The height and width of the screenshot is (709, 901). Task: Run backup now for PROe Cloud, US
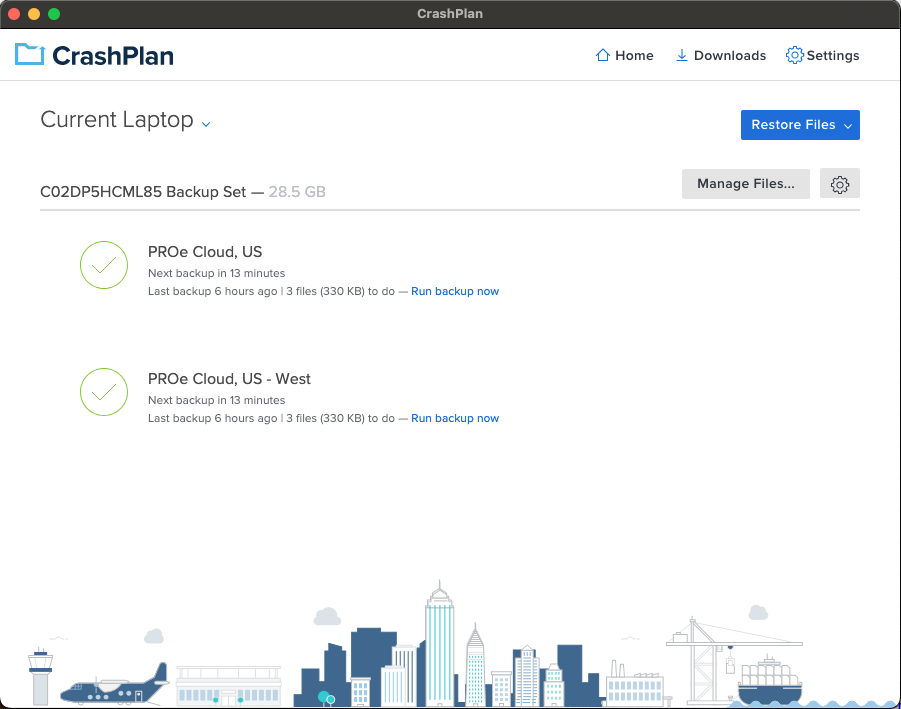click(x=455, y=291)
